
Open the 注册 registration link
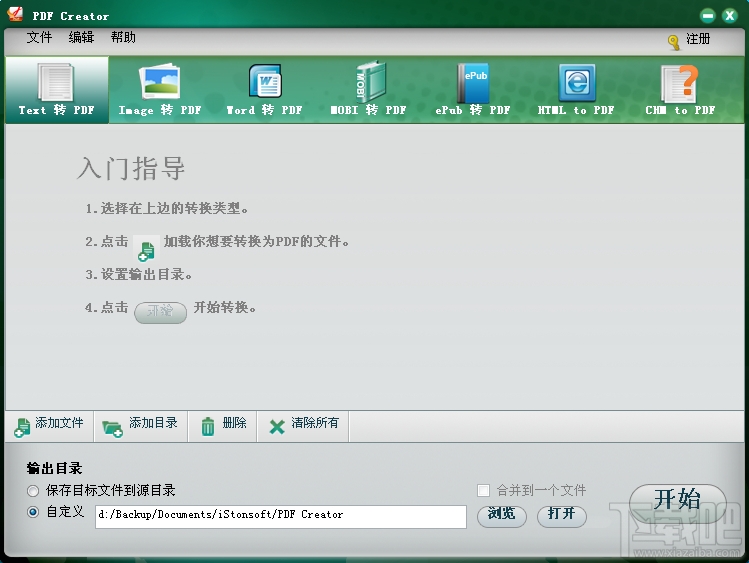698,39
